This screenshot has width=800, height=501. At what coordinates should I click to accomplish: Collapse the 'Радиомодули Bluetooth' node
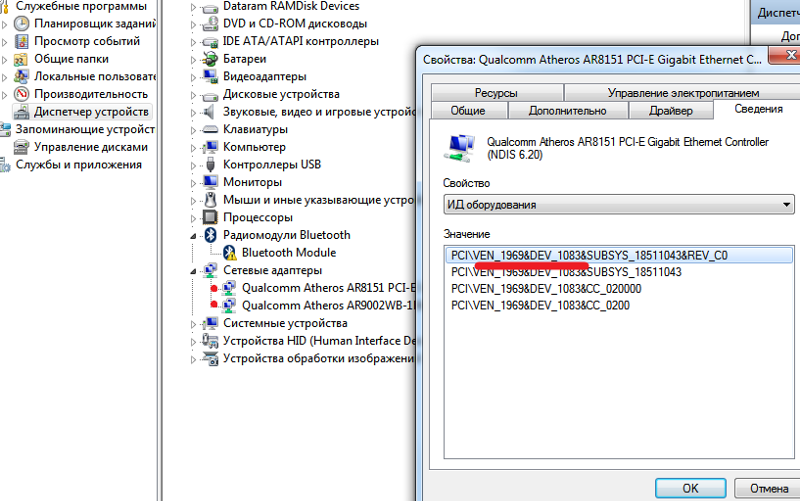[x=193, y=236]
